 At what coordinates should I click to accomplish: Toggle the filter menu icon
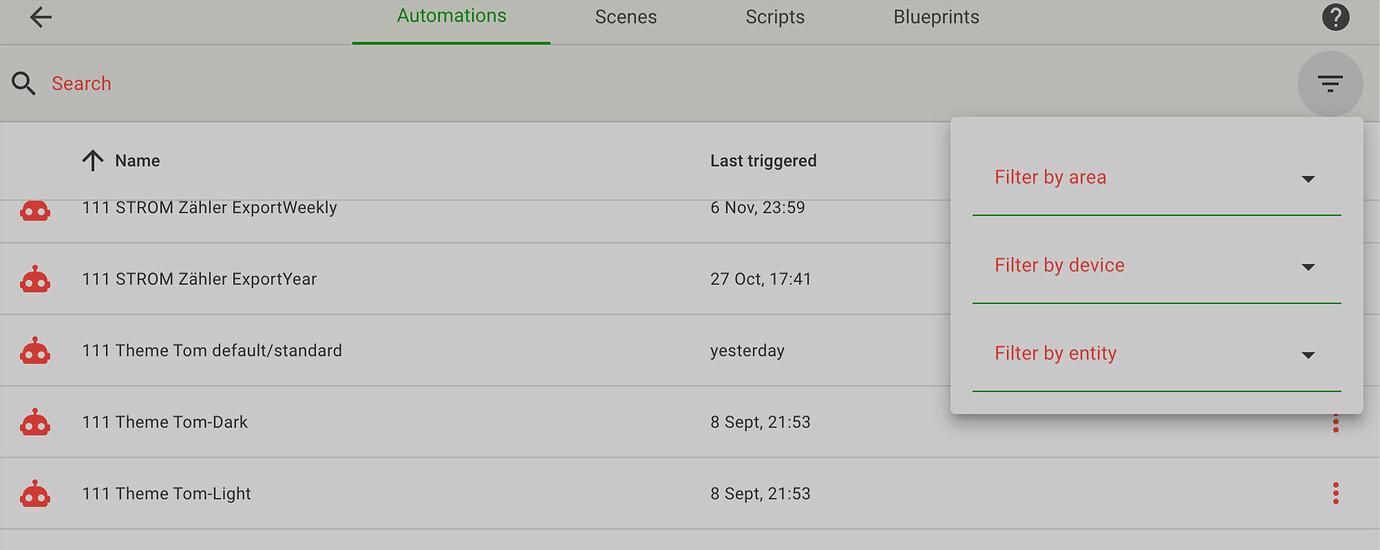tap(1330, 84)
